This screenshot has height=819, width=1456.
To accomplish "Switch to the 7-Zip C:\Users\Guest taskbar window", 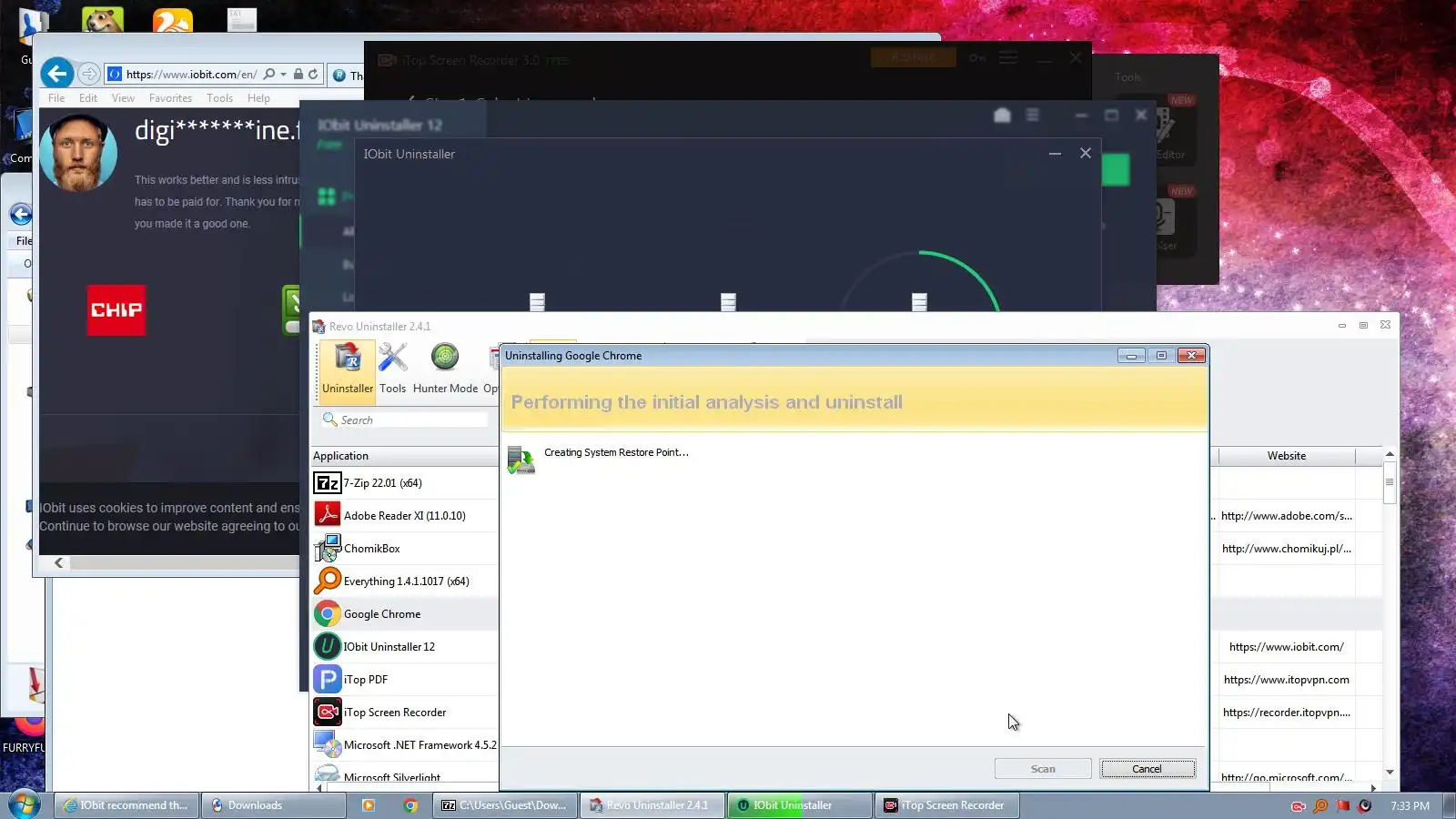I will point(506,805).
